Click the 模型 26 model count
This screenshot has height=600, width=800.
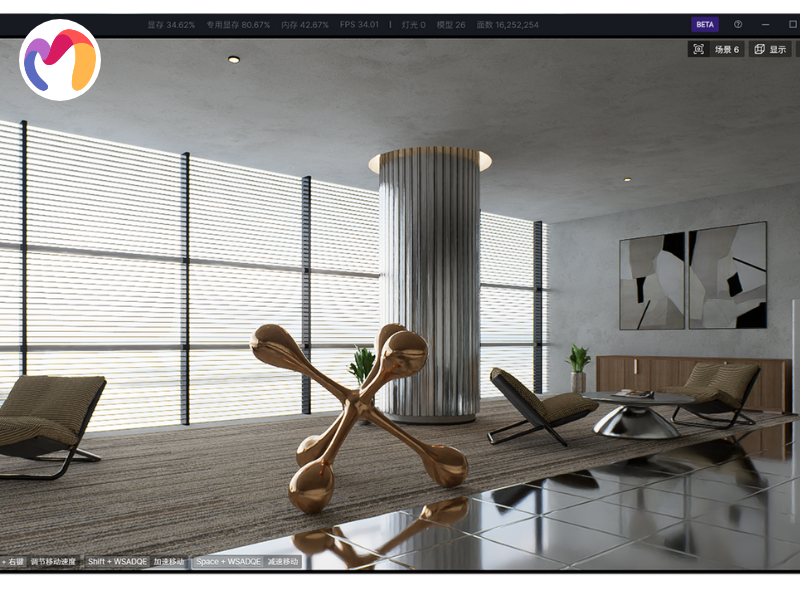tap(451, 24)
